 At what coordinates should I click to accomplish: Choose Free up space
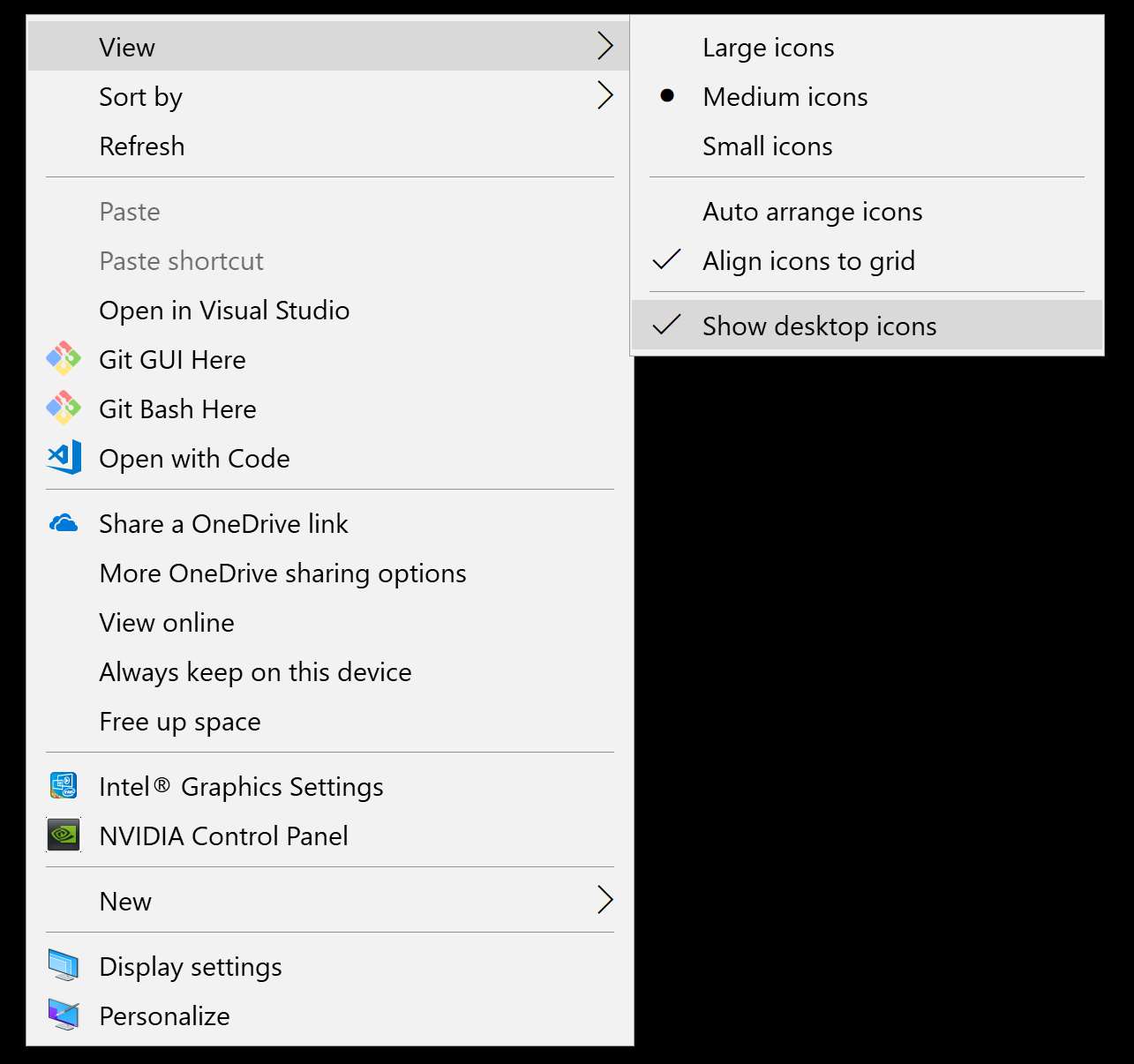(x=180, y=722)
